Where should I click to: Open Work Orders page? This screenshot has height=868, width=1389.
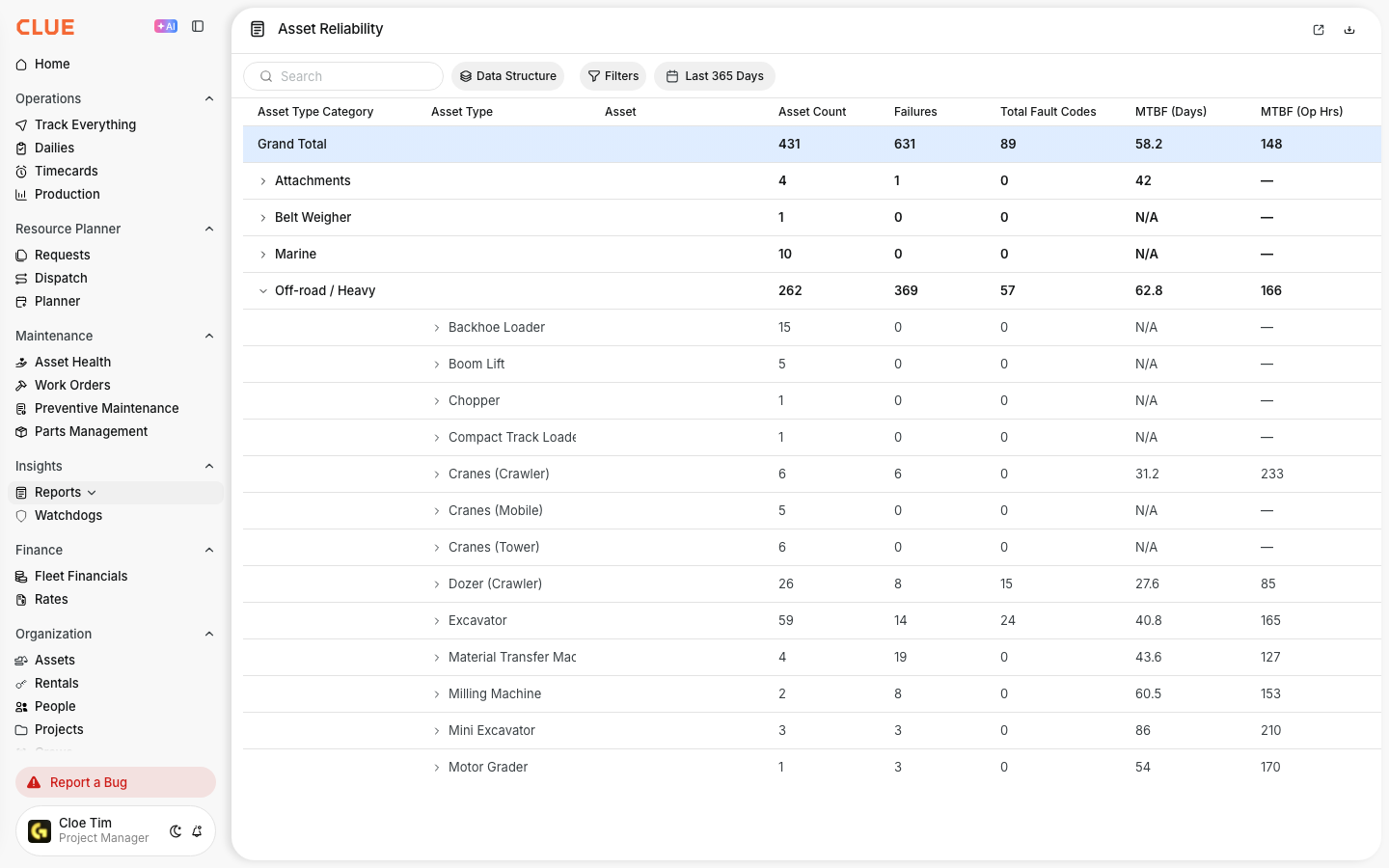72,385
